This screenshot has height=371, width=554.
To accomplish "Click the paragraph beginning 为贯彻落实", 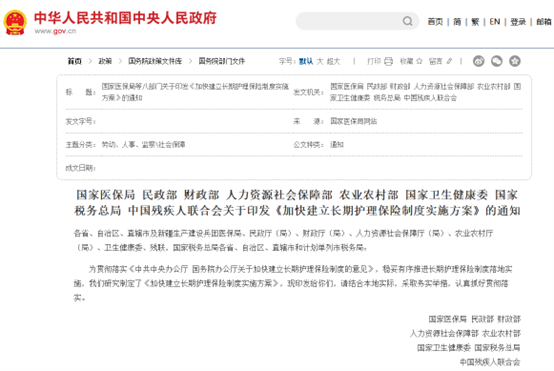I will click(x=293, y=283).
